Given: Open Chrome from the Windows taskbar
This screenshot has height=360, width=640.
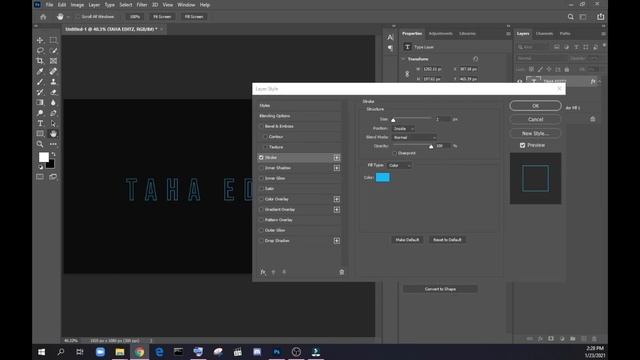Looking at the screenshot, I should click(139, 352).
